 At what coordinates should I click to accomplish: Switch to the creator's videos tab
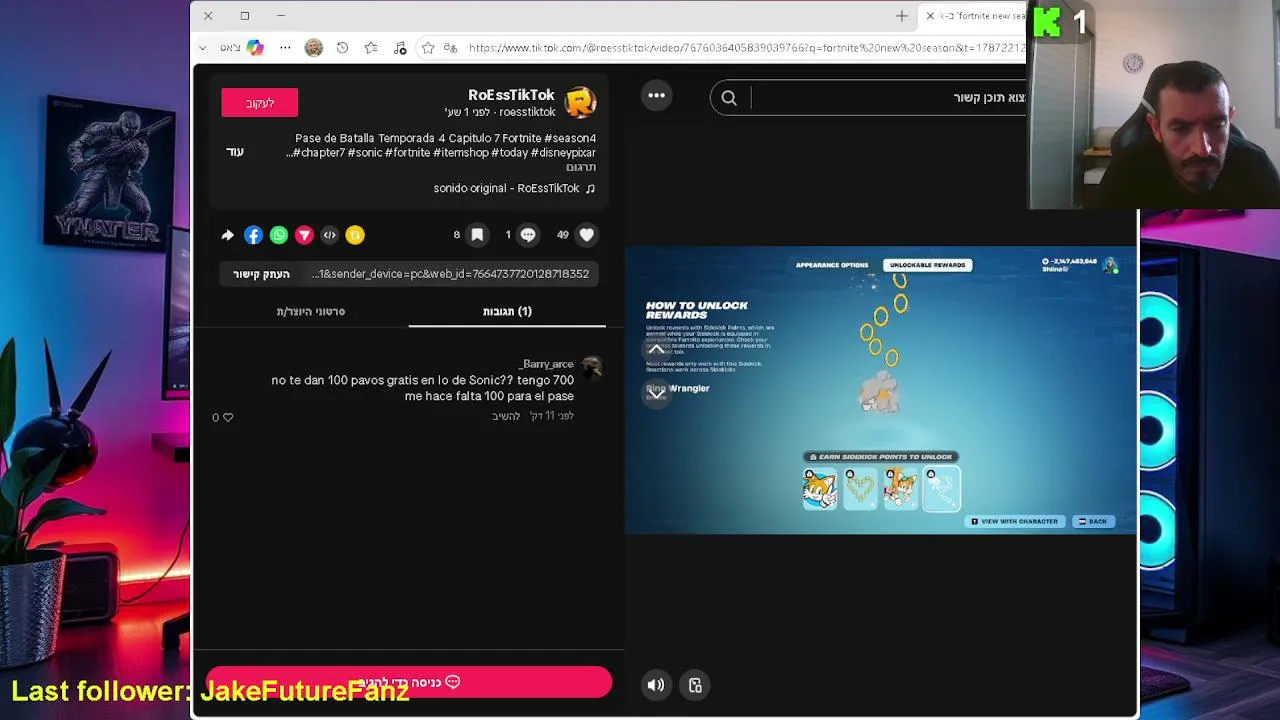click(311, 311)
